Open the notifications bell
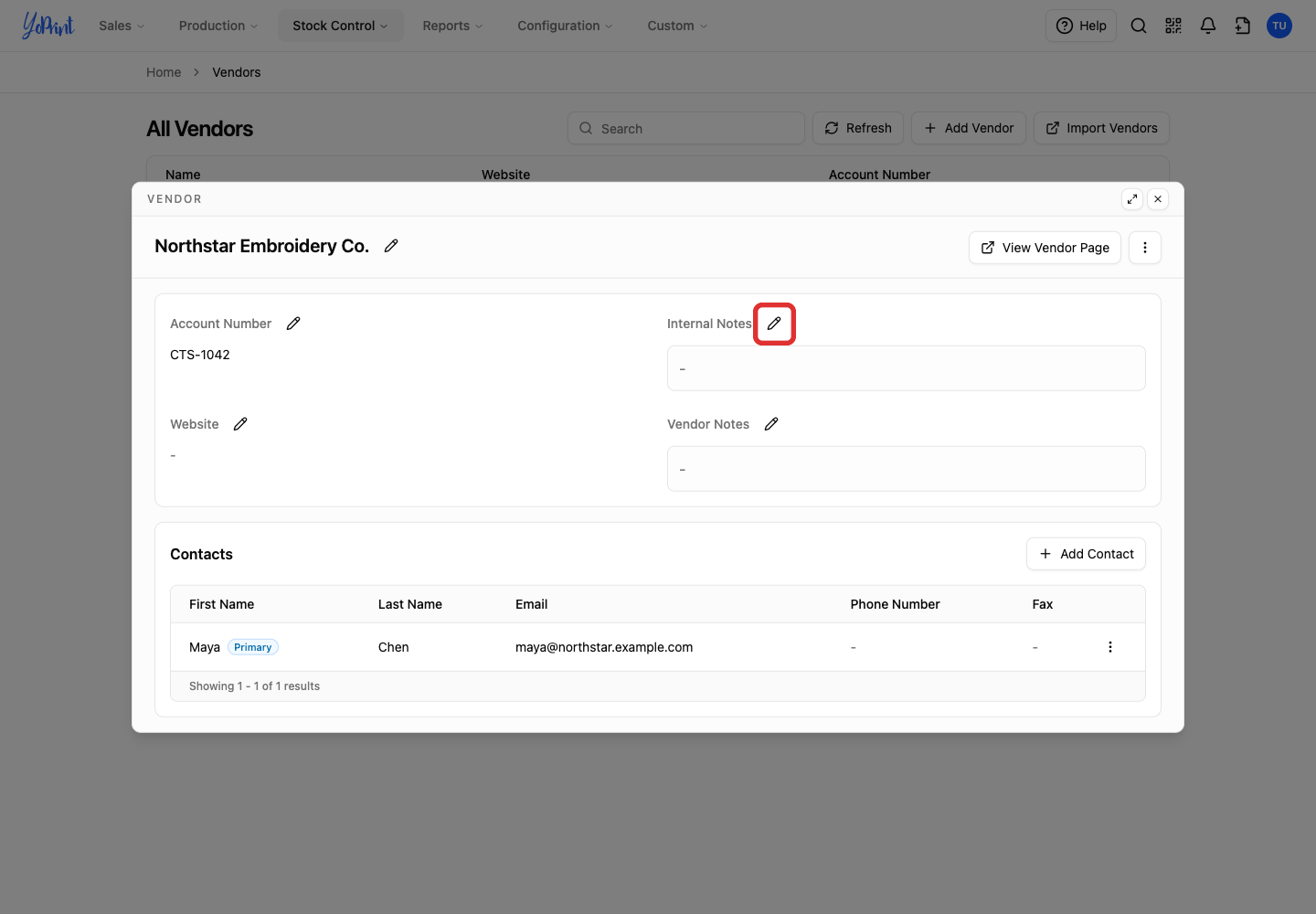The width and height of the screenshot is (1316, 914). tap(1208, 26)
